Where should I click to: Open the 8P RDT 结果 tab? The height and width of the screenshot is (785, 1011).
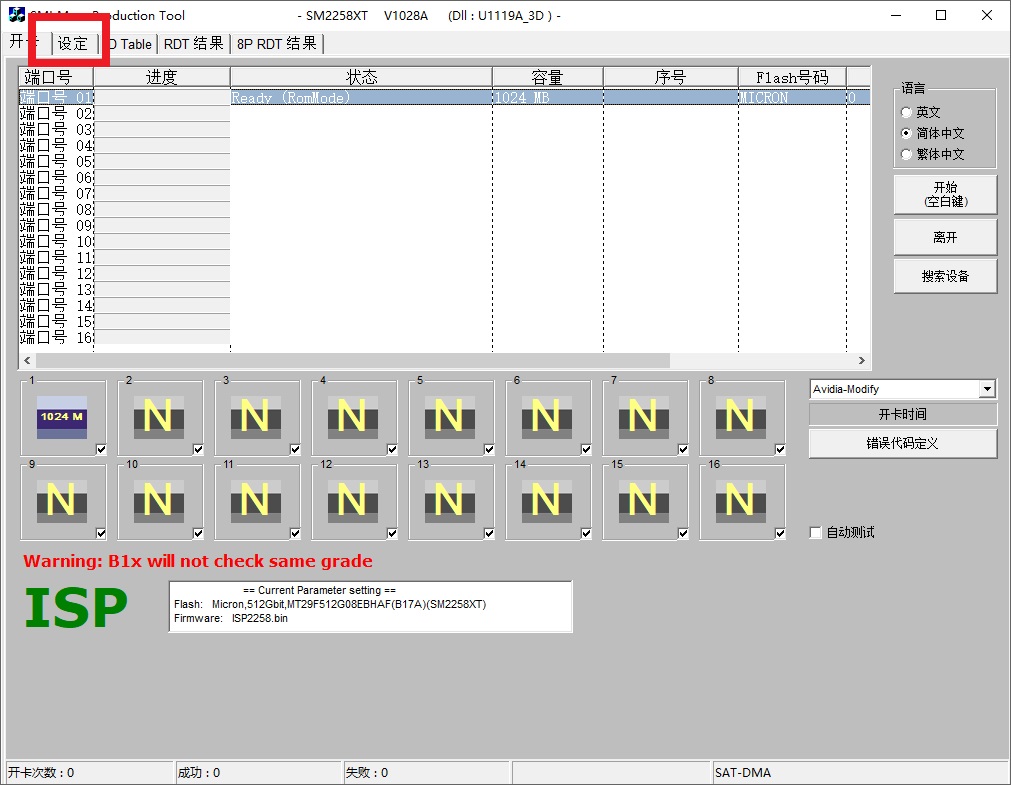pos(277,44)
